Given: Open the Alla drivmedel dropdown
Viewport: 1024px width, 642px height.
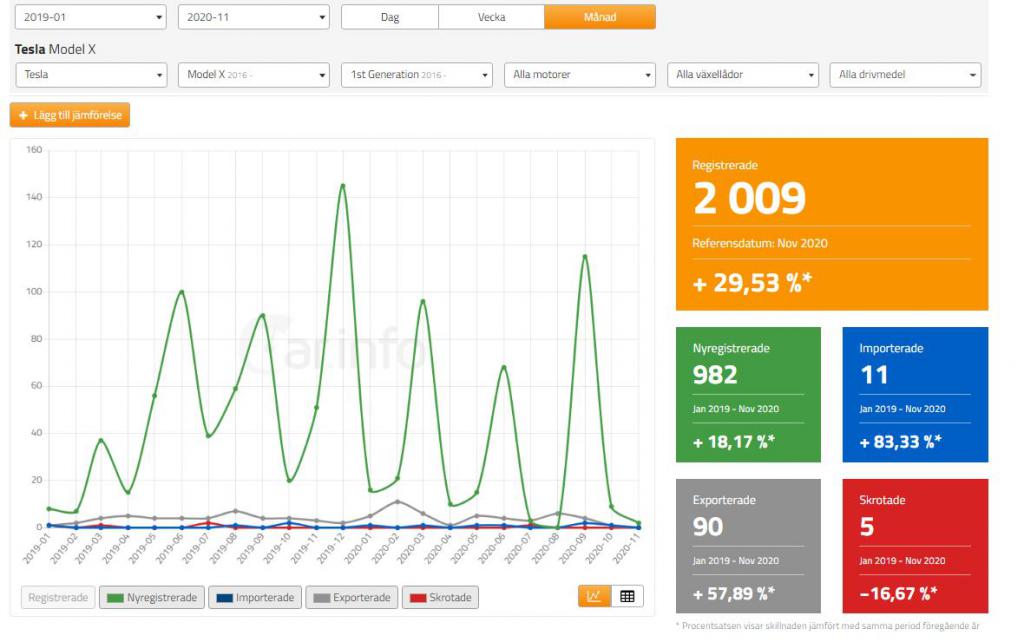Looking at the screenshot, I should 905,75.
